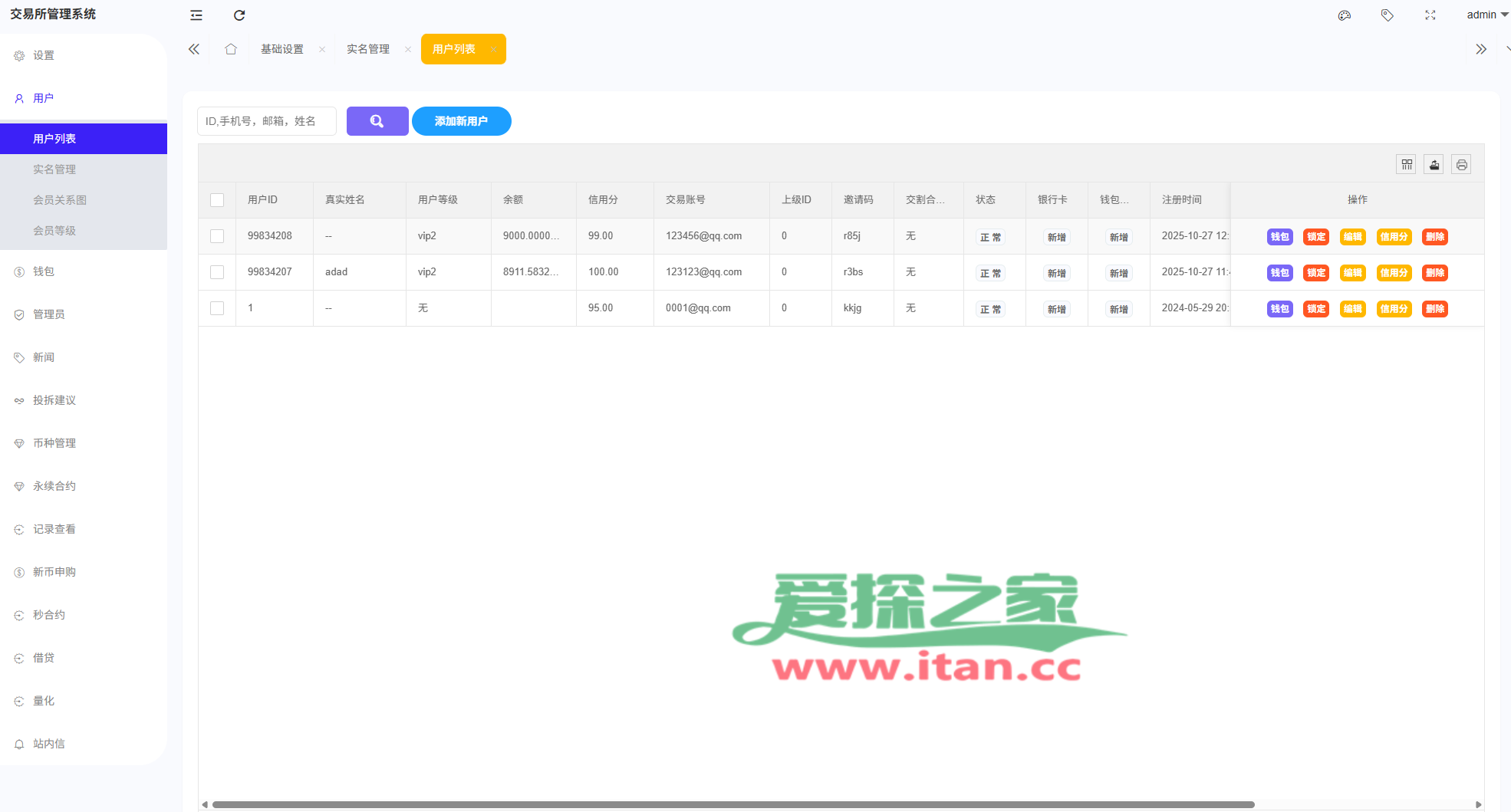The width and height of the screenshot is (1511, 812).
Task: Check the box for user 99834207
Action: click(x=217, y=272)
